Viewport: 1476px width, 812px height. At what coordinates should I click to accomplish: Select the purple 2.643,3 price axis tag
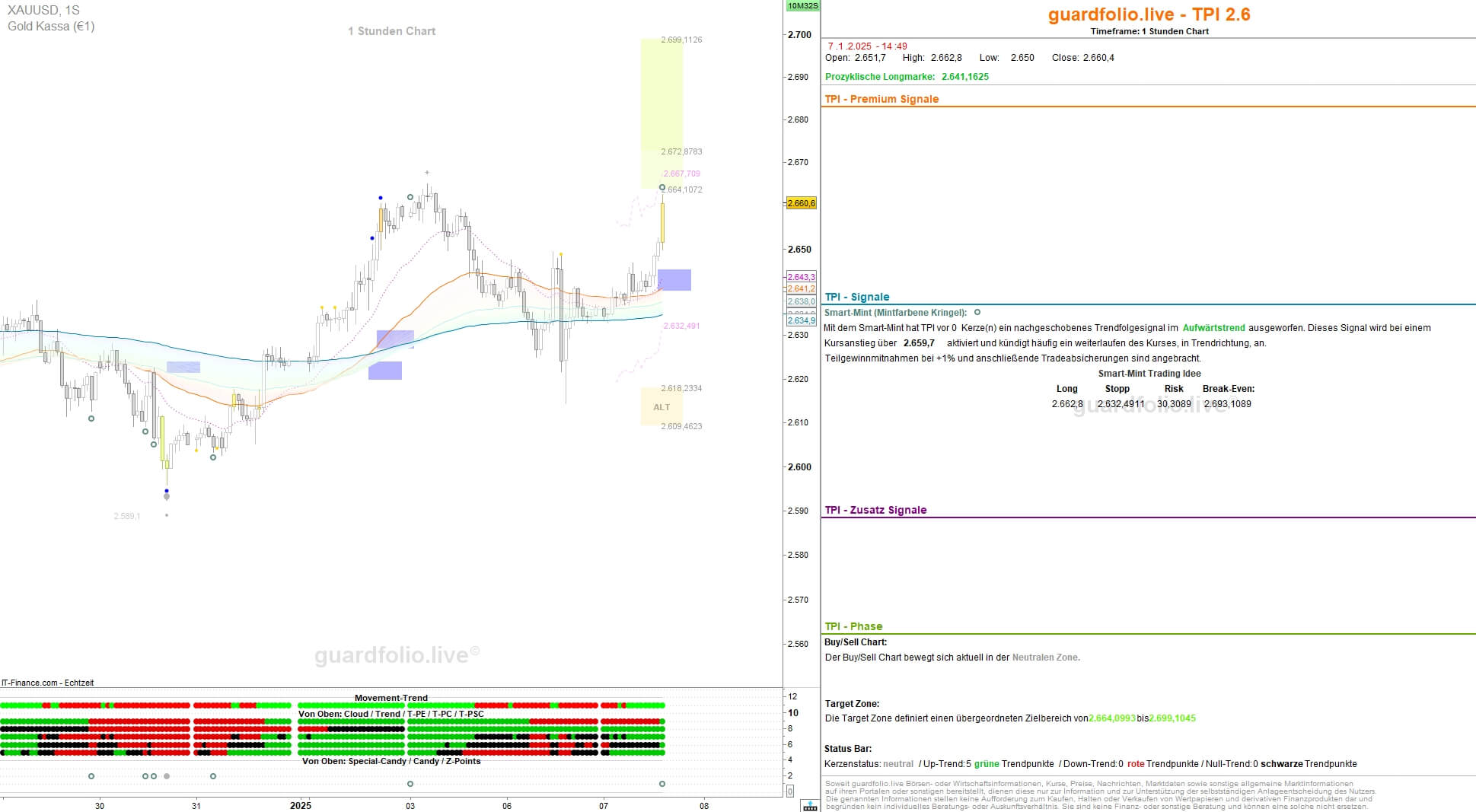click(x=802, y=277)
